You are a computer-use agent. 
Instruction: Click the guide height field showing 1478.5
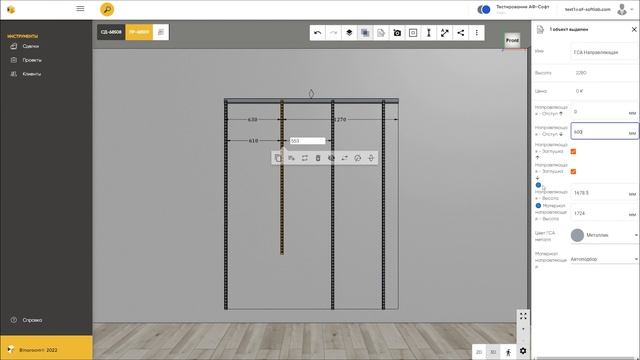tap(604, 193)
